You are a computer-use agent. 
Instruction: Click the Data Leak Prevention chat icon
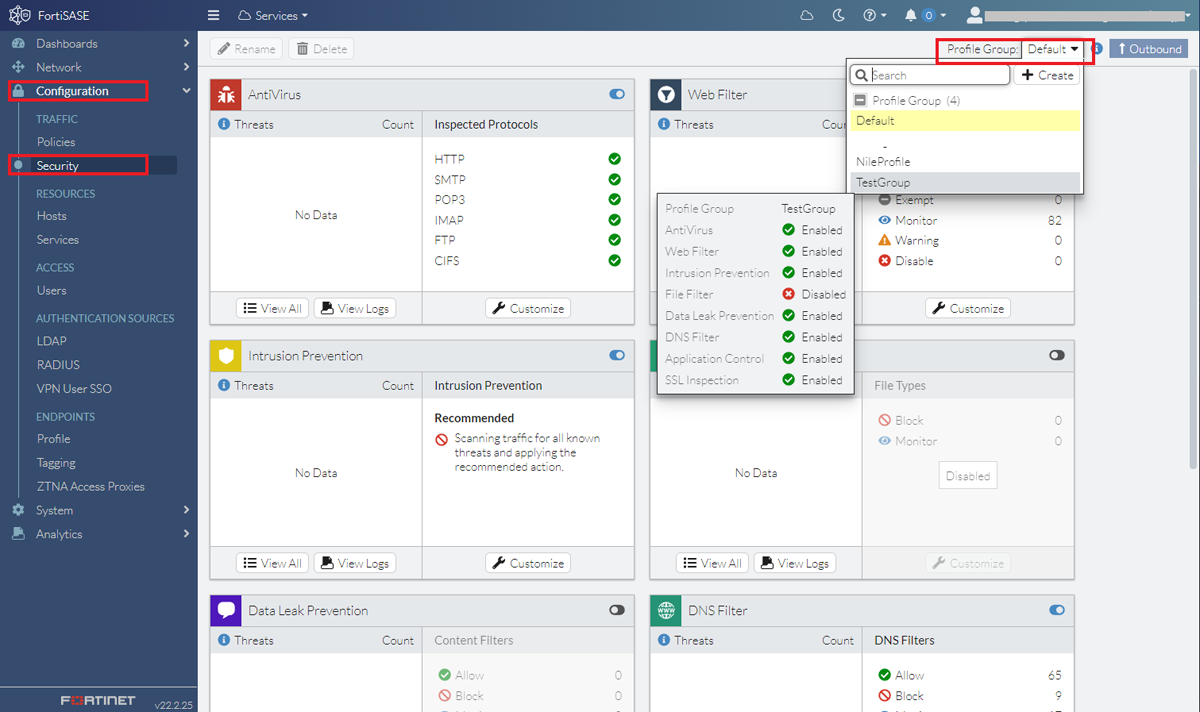226,610
